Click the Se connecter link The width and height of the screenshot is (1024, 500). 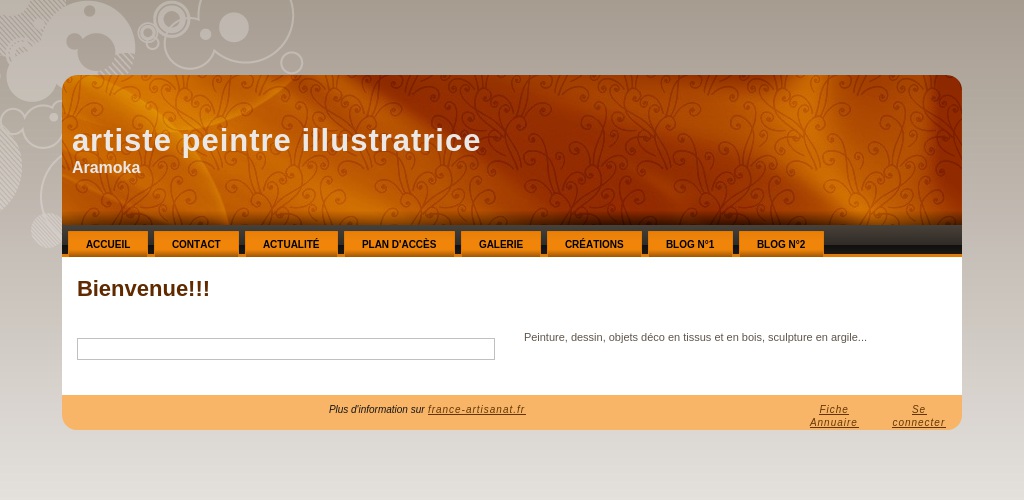pyautogui.click(x=919, y=416)
